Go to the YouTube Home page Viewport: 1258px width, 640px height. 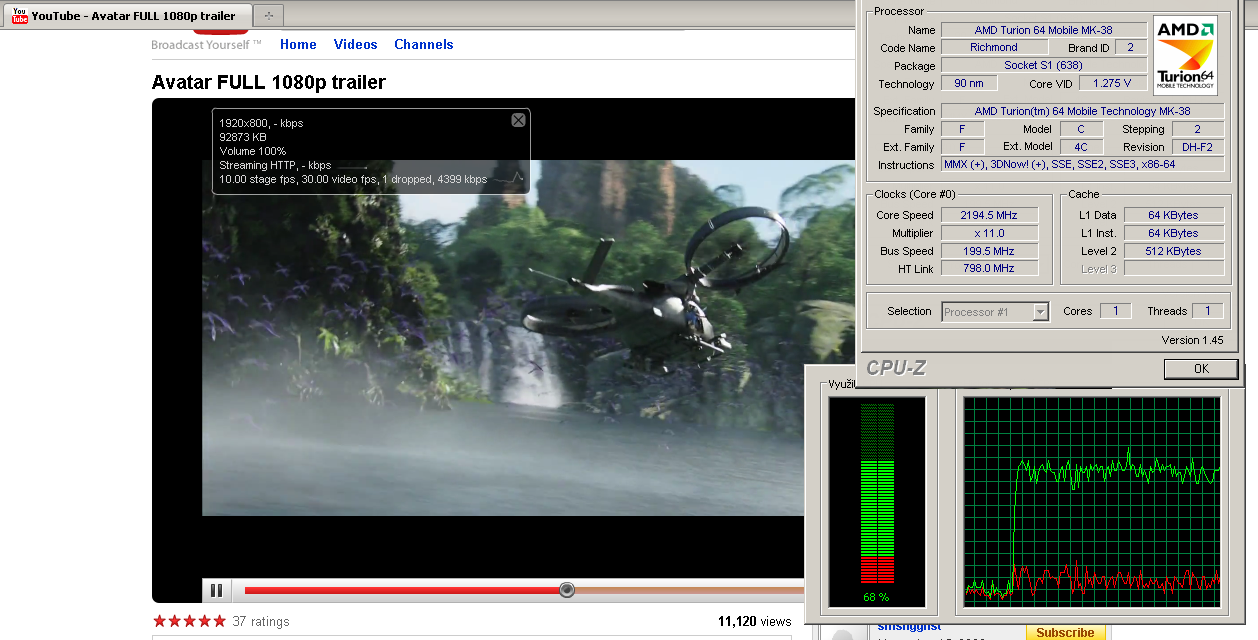click(298, 44)
